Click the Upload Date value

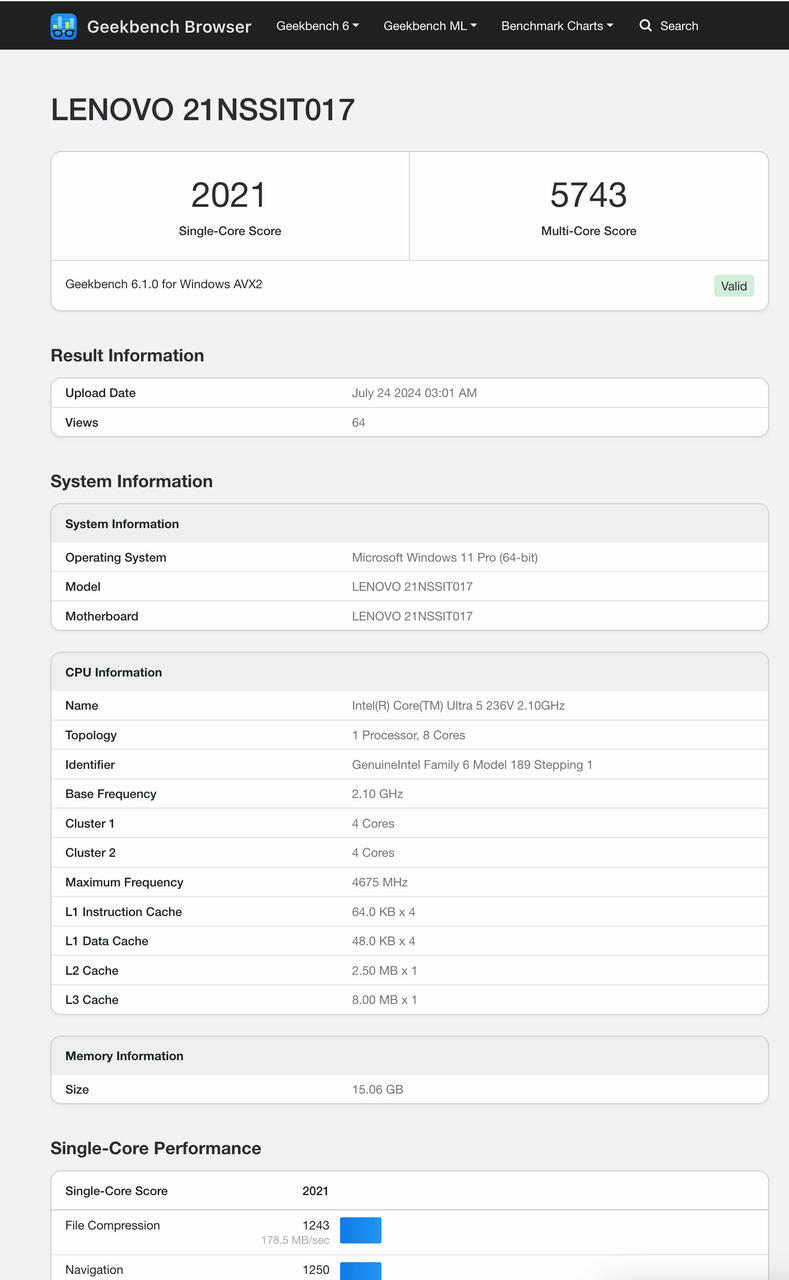pos(414,393)
